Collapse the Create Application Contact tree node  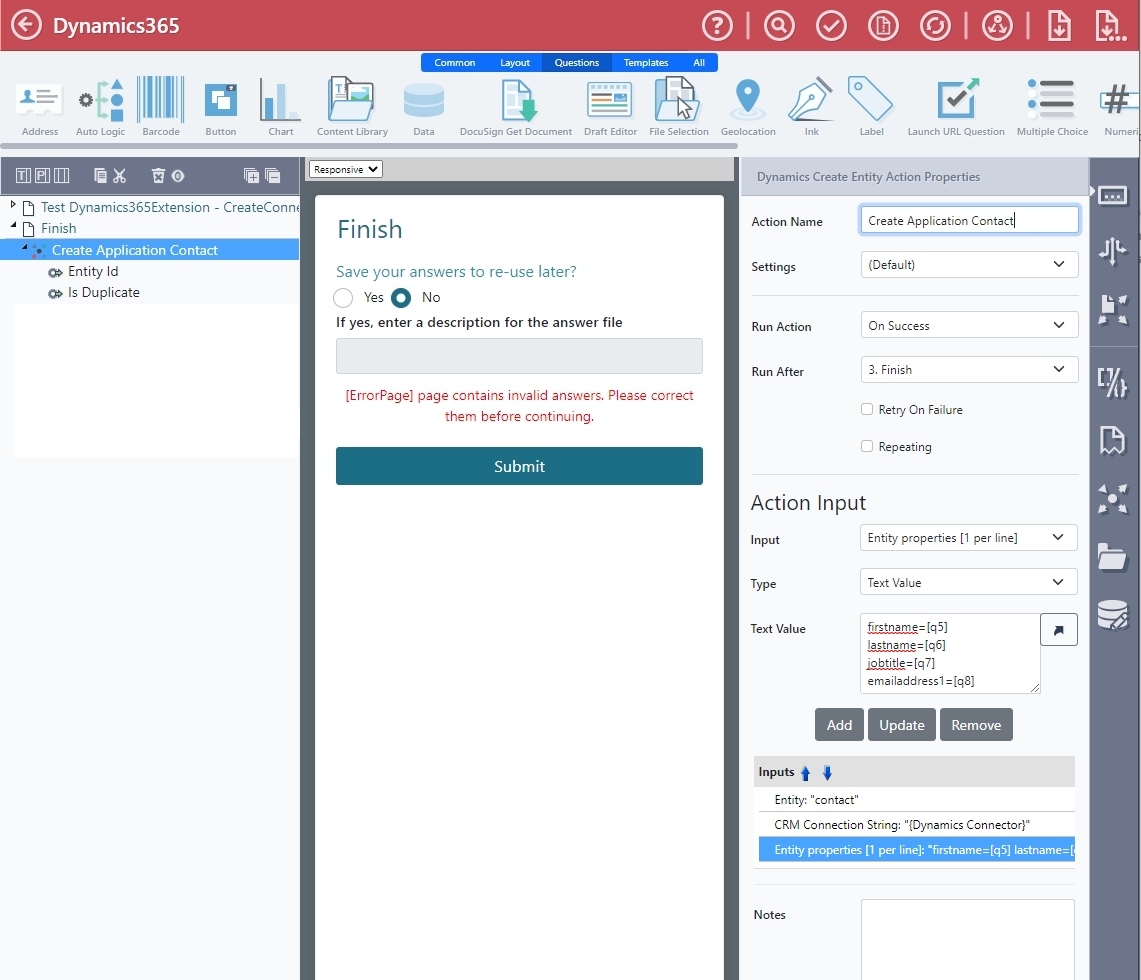click(24, 248)
